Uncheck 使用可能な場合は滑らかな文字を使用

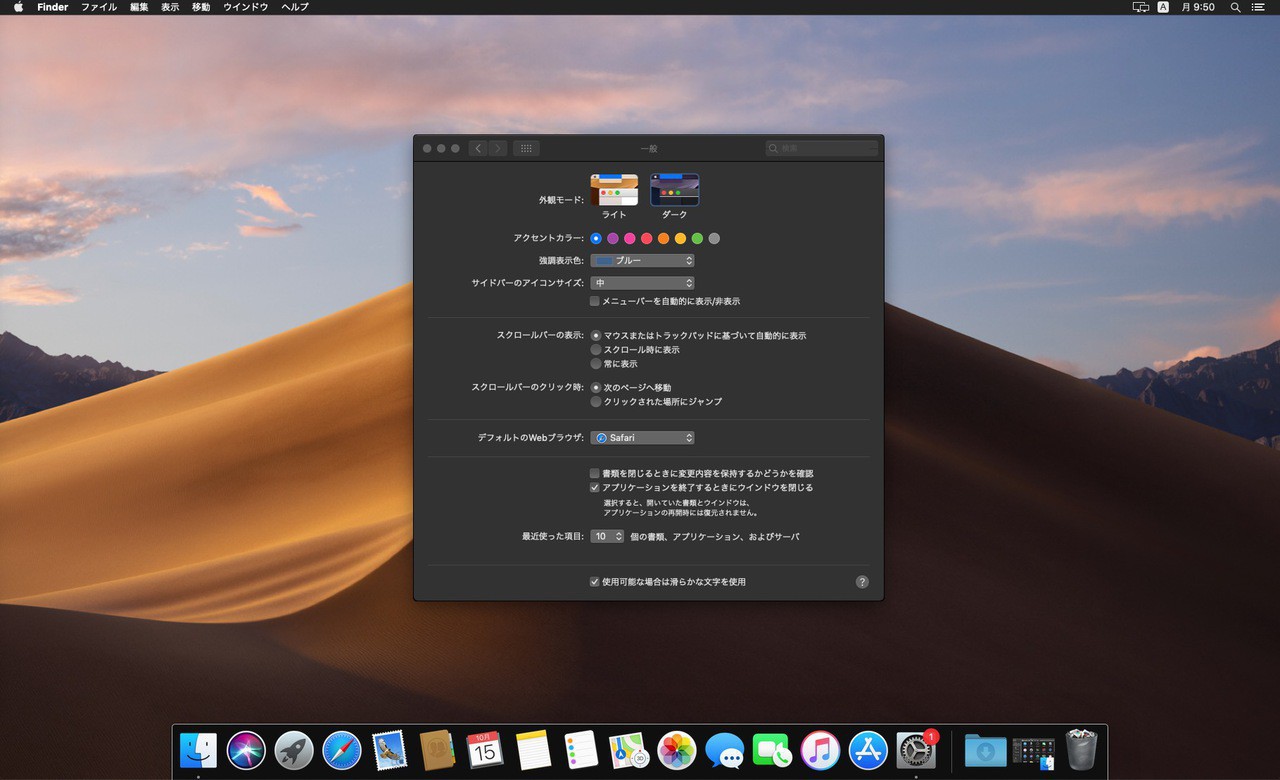coord(595,582)
